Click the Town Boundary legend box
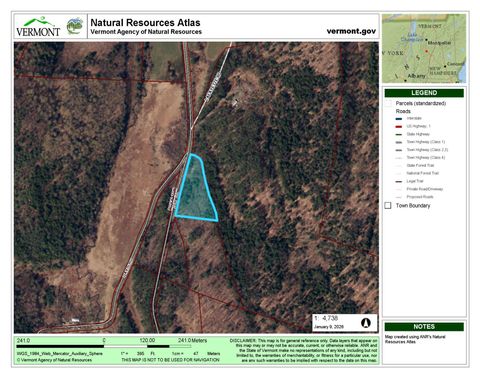Image resolution: width=480 pixels, height=378 pixels. [388, 205]
